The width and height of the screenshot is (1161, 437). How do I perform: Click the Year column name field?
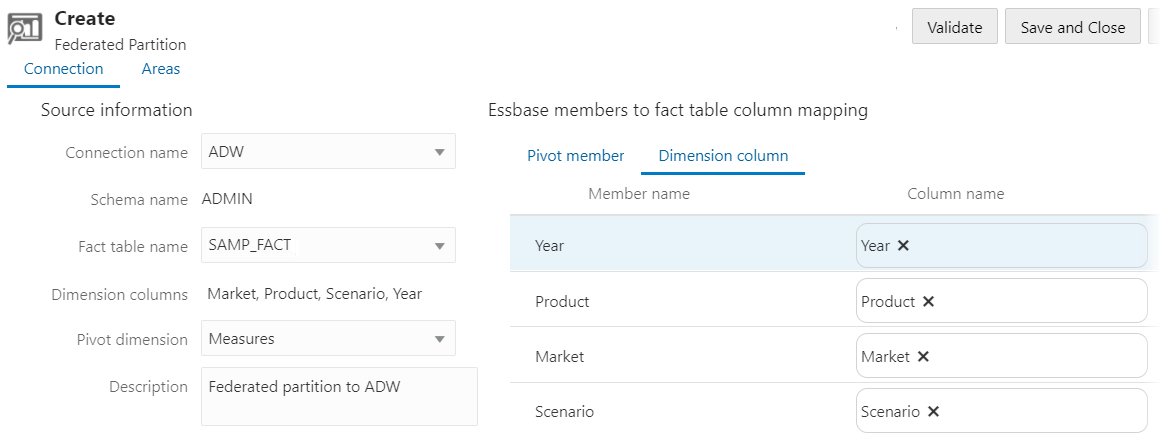[1001, 246]
